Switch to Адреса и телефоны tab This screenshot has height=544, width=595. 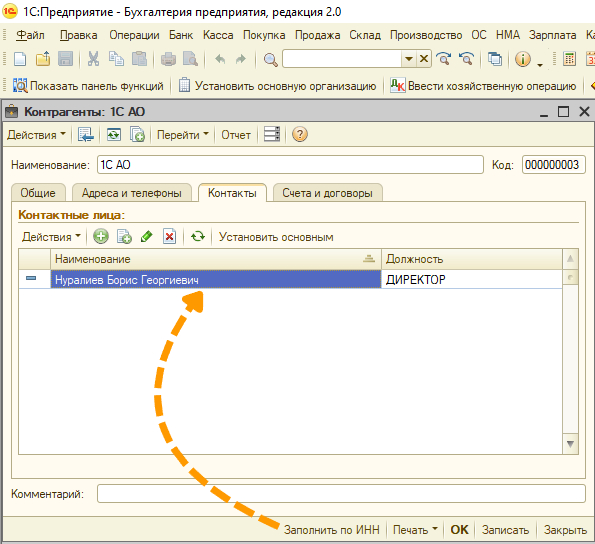[x=132, y=193]
